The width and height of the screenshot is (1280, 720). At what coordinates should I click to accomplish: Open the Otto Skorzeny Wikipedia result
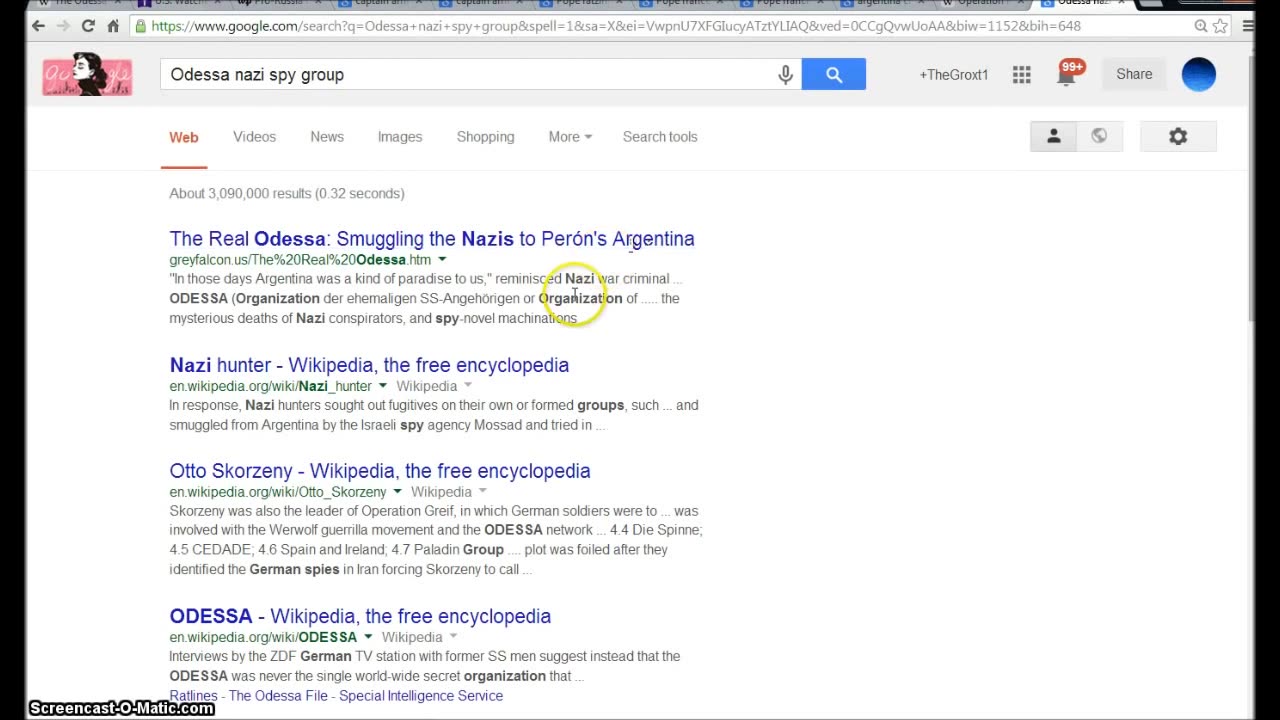coord(380,471)
